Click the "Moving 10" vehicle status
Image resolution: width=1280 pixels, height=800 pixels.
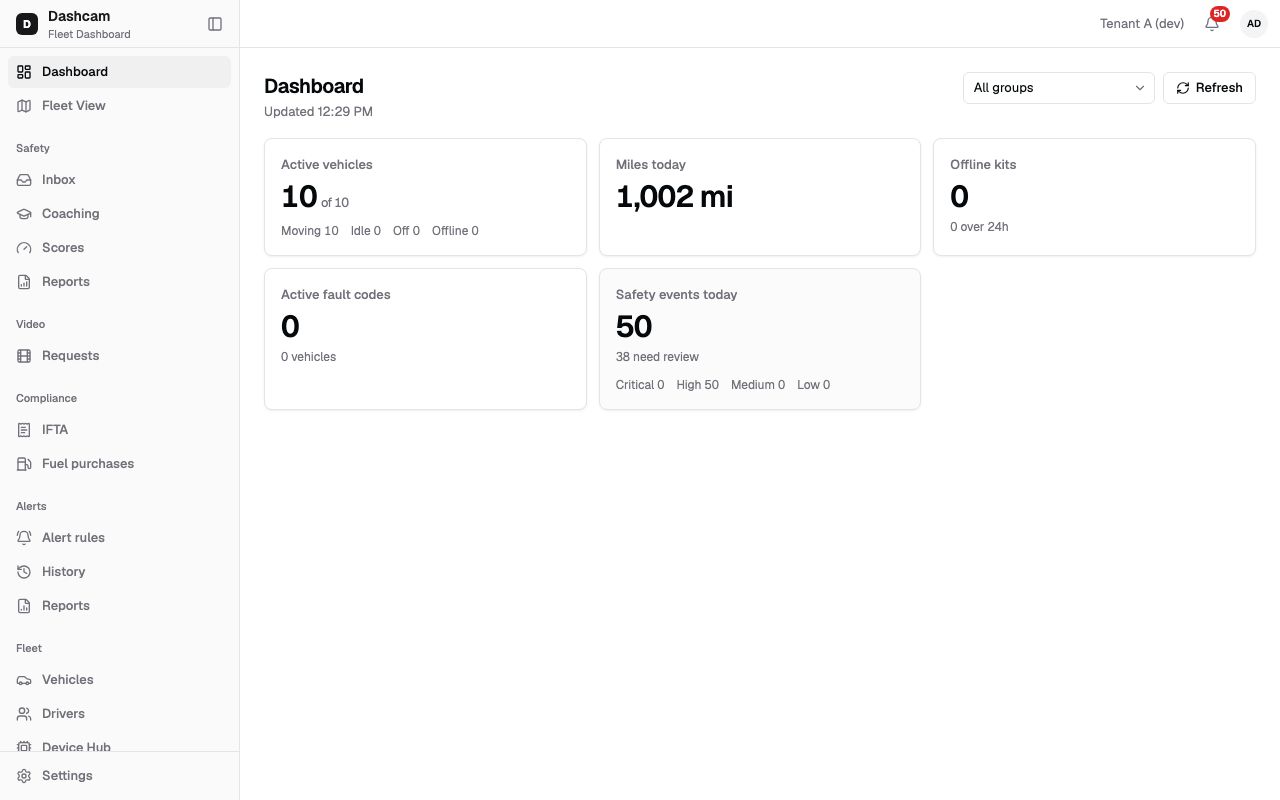coord(310,231)
